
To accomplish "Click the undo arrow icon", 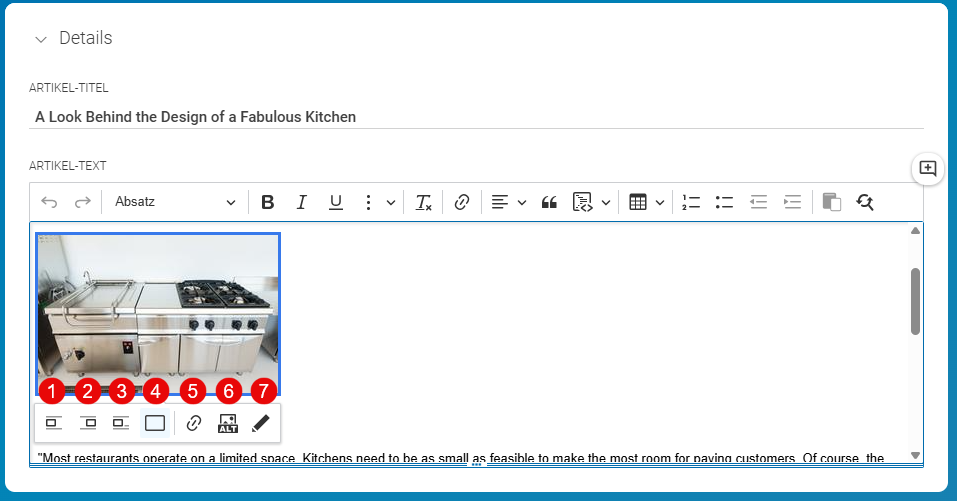I will pos(49,202).
